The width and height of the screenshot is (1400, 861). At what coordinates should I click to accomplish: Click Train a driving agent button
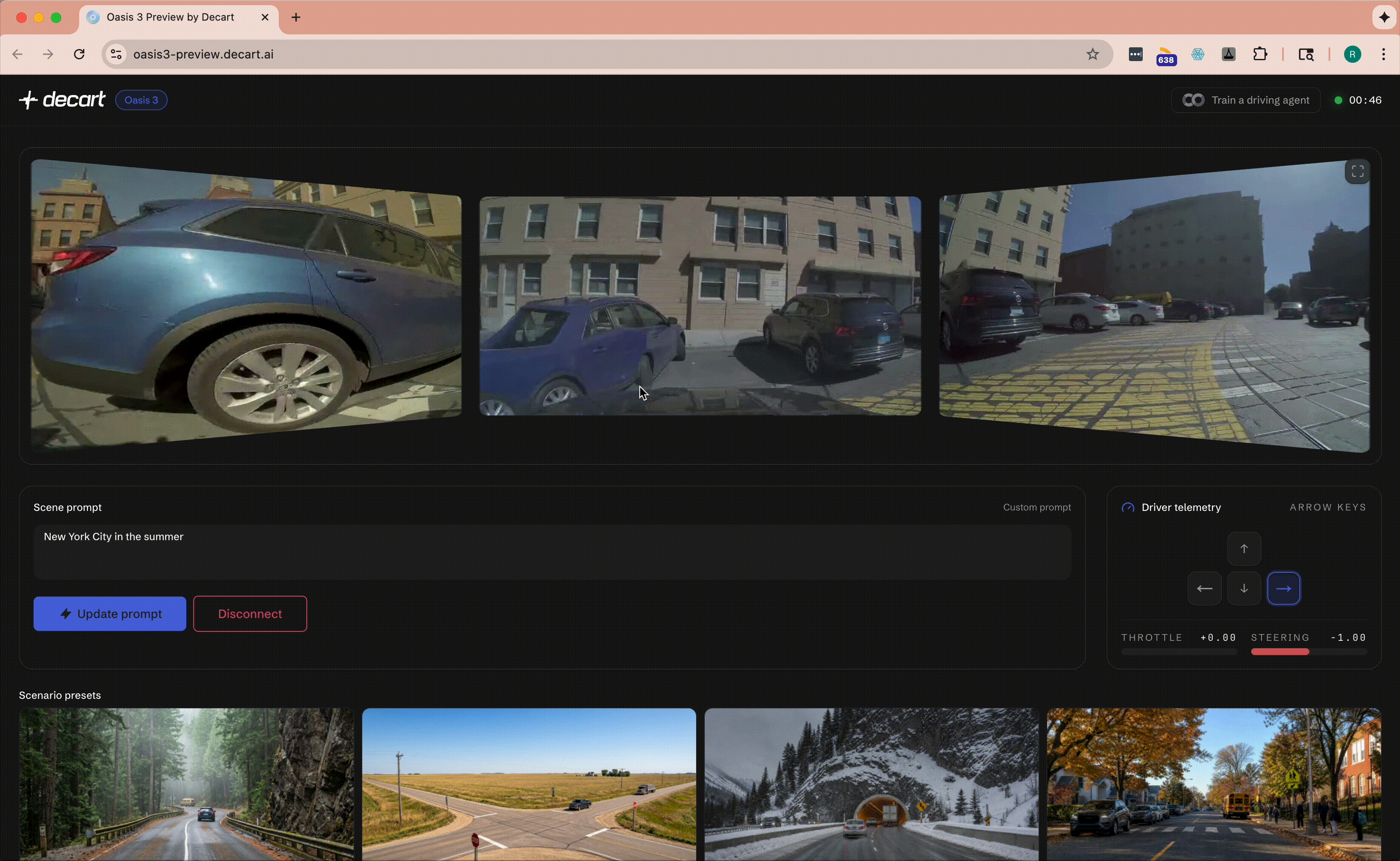(x=1246, y=100)
